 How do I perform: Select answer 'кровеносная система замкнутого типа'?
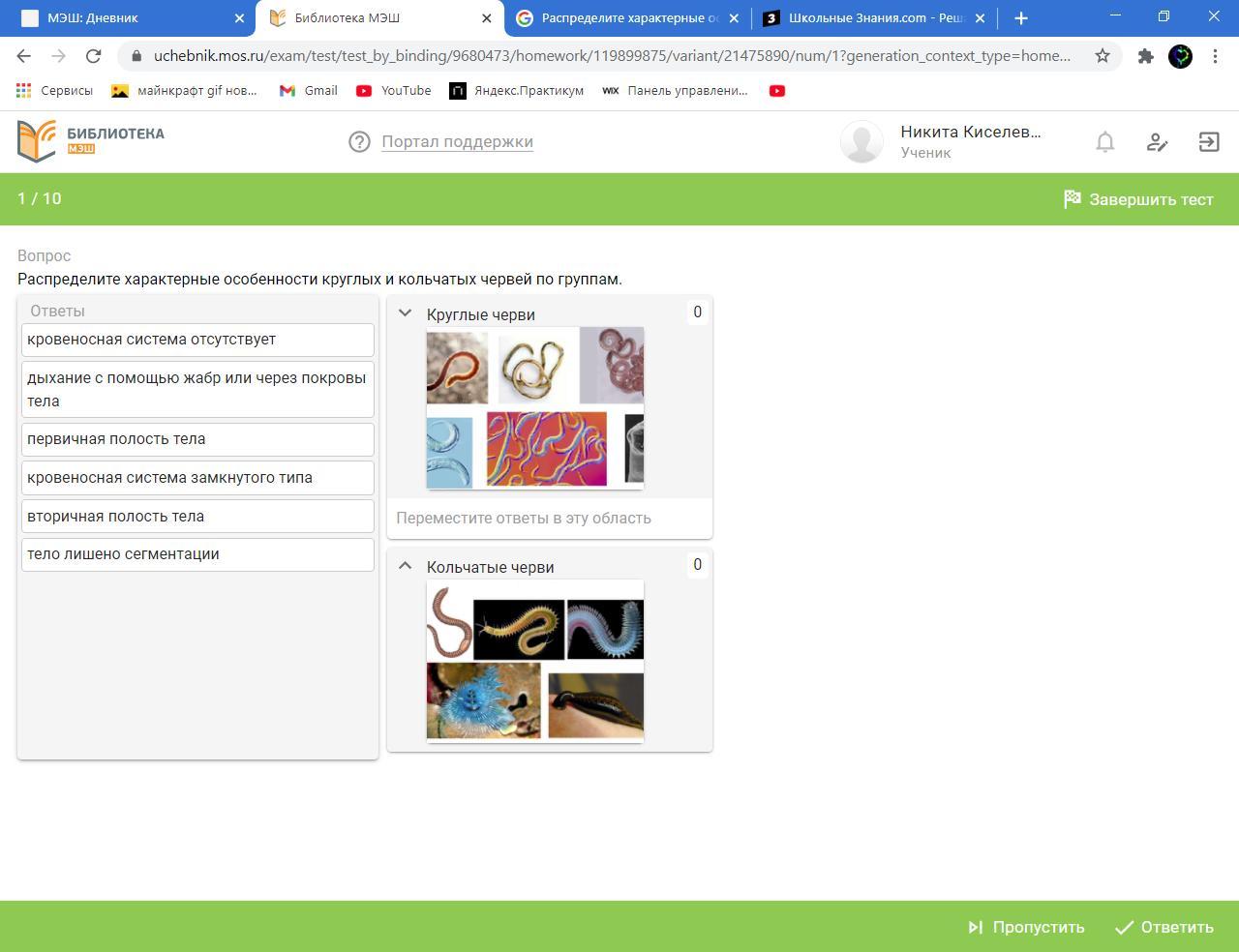point(197,478)
